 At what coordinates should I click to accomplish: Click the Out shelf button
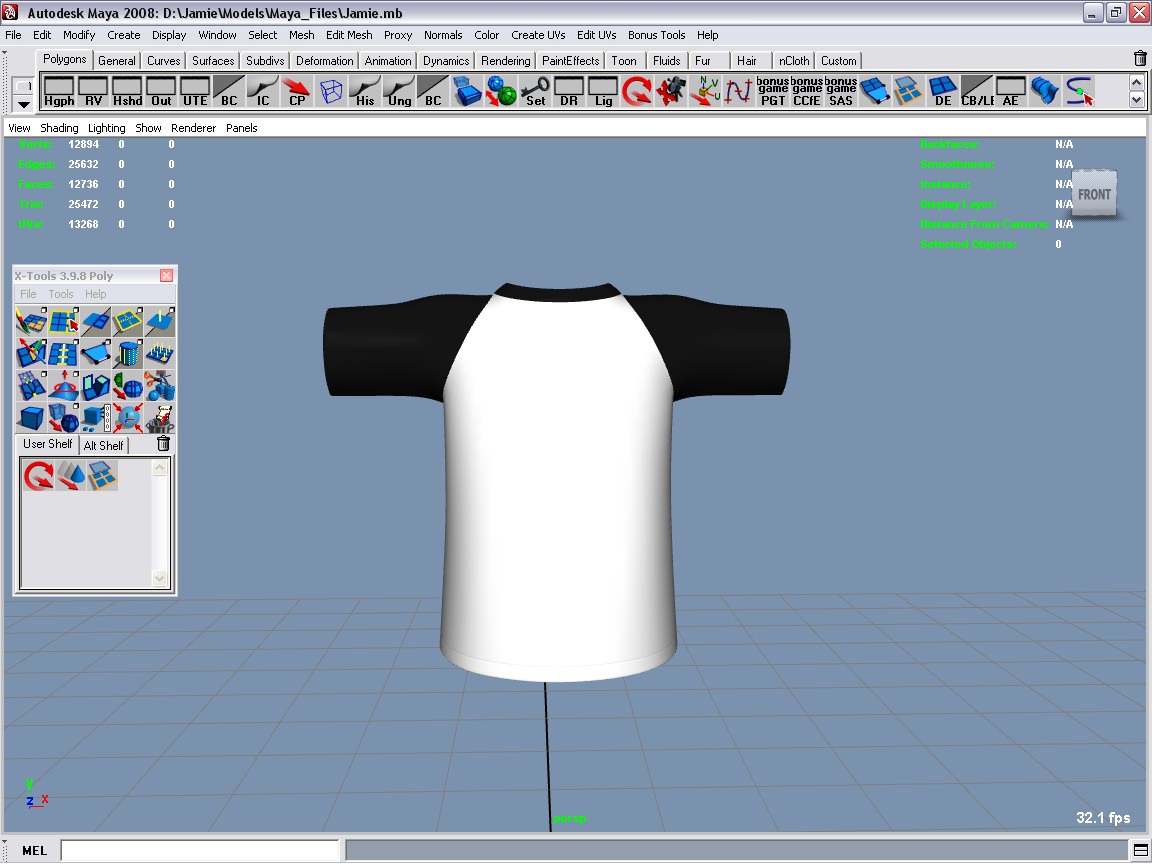click(x=161, y=92)
